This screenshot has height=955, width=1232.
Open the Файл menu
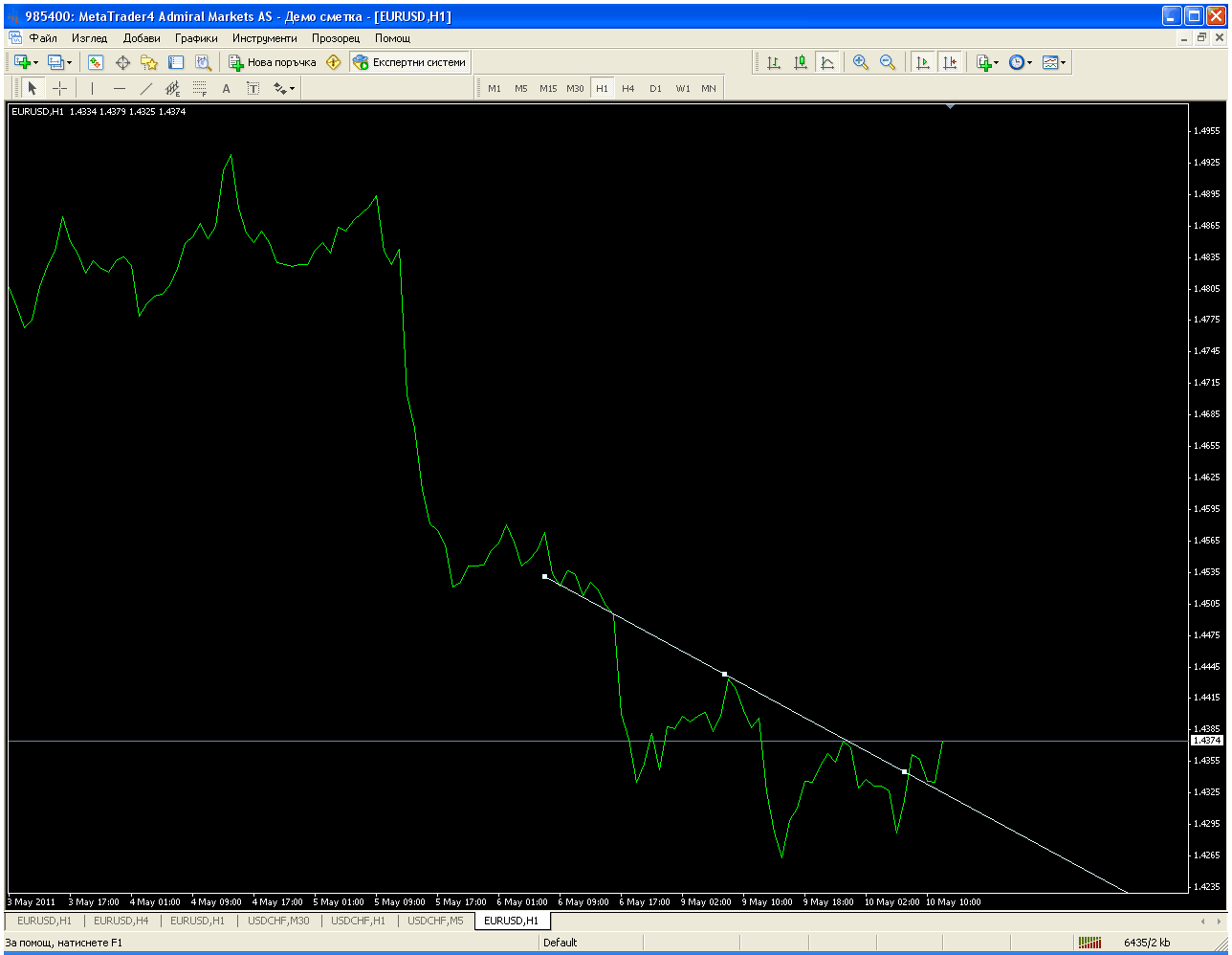coord(43,38)
